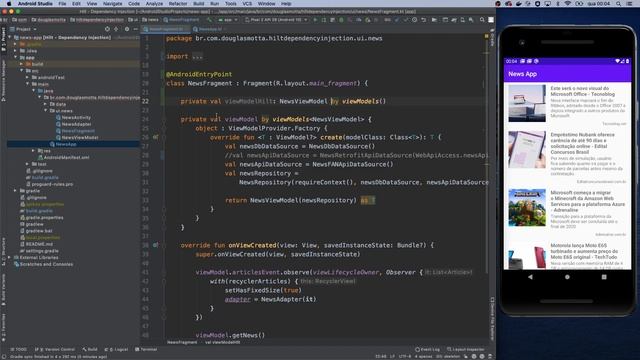Click the Undo arrow icon in toolbar
Viewport: 640px width, 360px height.
pyautogui.click(x=424, y=20)
